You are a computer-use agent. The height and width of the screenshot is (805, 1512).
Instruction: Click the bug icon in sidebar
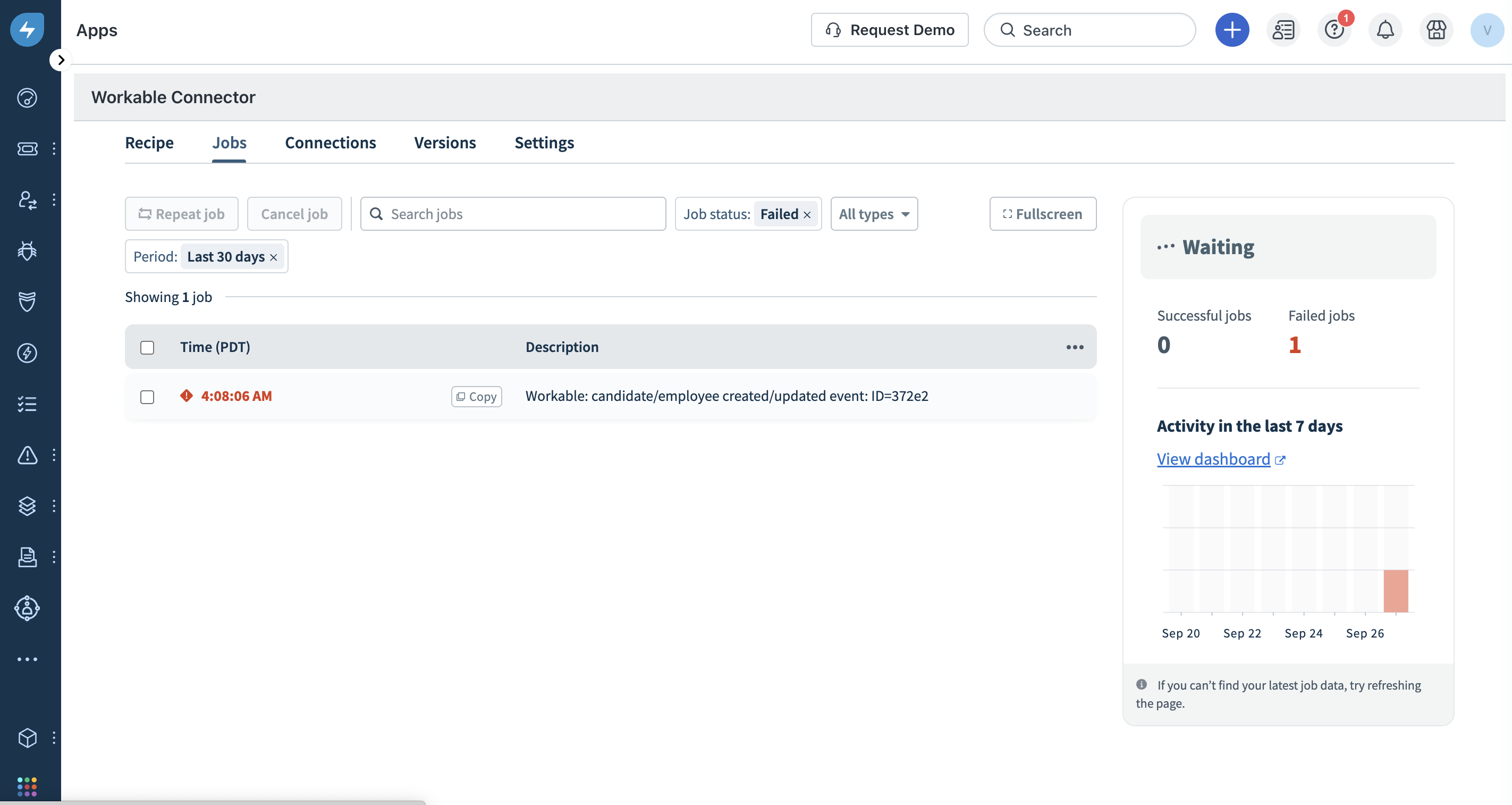(x=27, y=251)
